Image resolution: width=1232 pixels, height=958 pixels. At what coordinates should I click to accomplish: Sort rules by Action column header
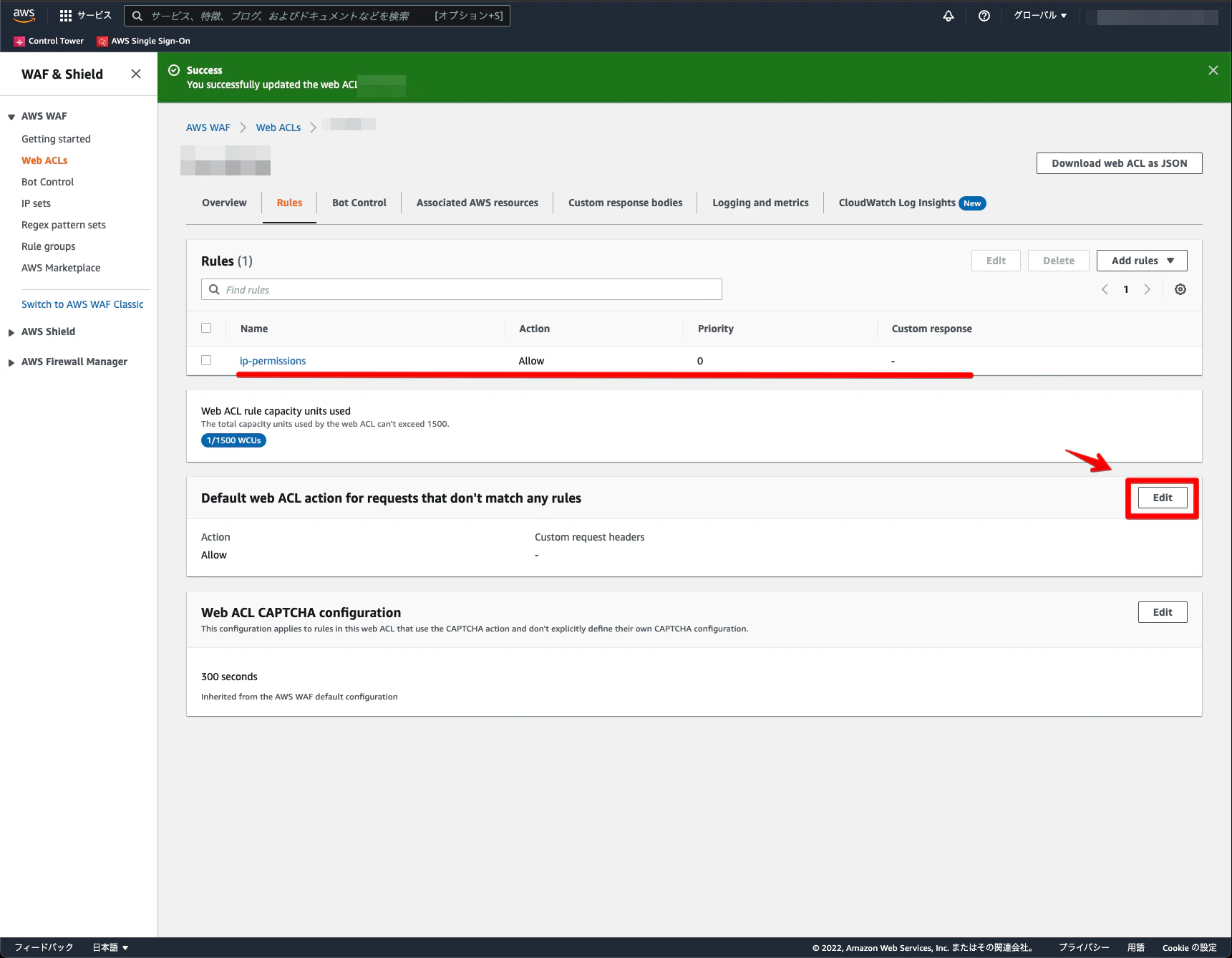535,329
